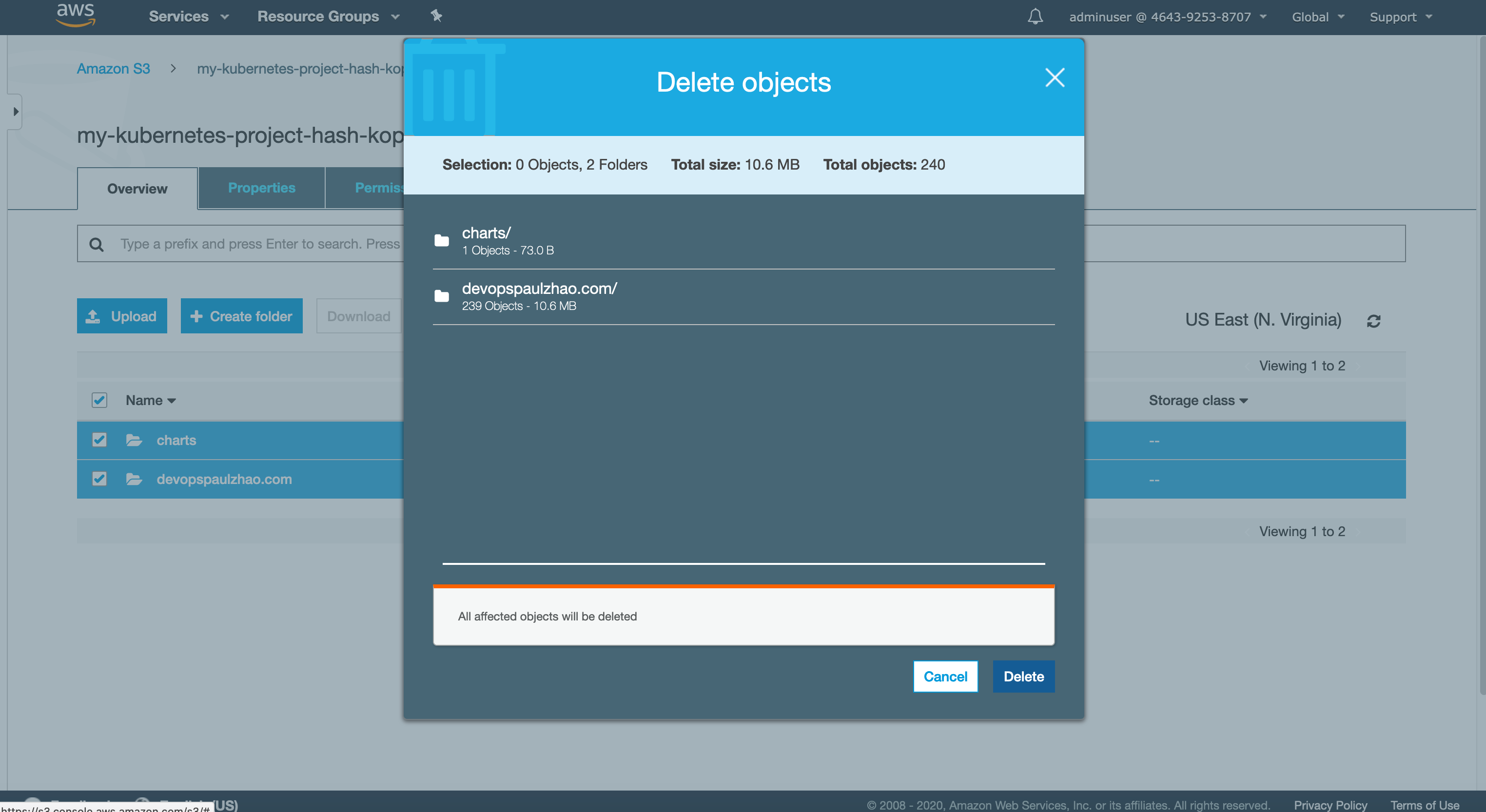The image size is (1486, 812).
Task: Select the Overview tab
Action: [x=137, y=189]
